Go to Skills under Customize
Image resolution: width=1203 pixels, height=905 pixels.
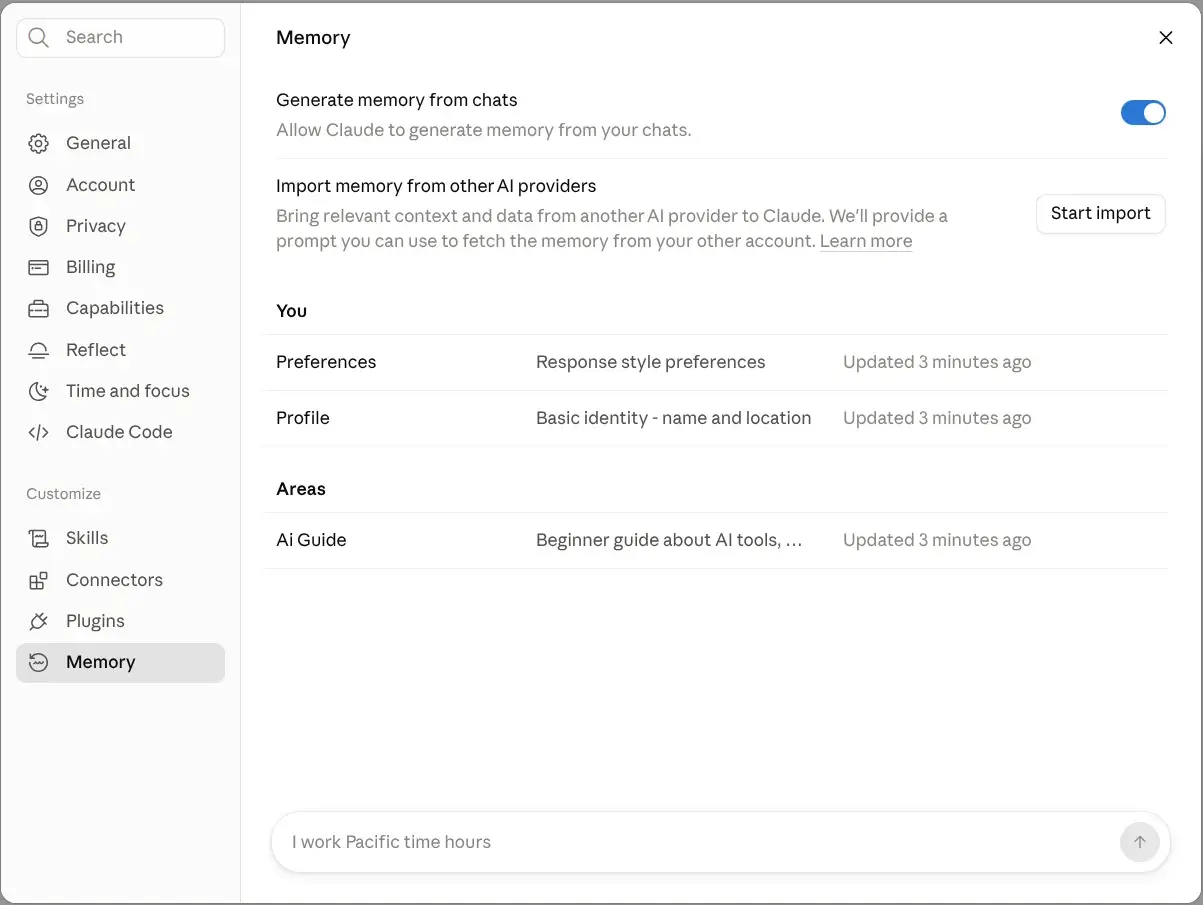pos(120,538)
